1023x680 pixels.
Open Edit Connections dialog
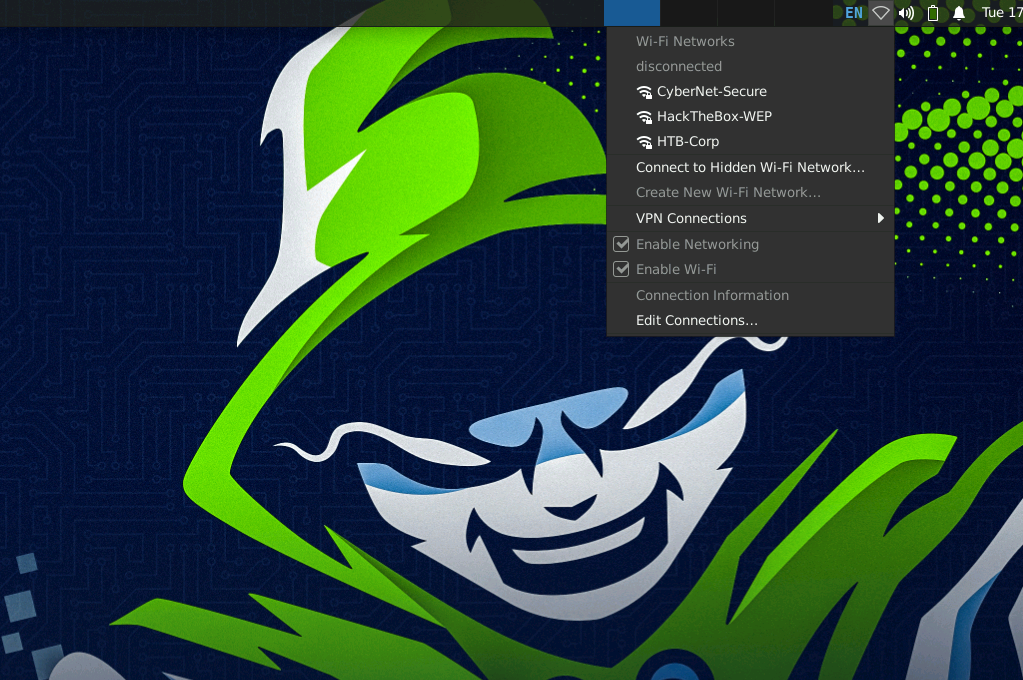click(x=750, y=320)
